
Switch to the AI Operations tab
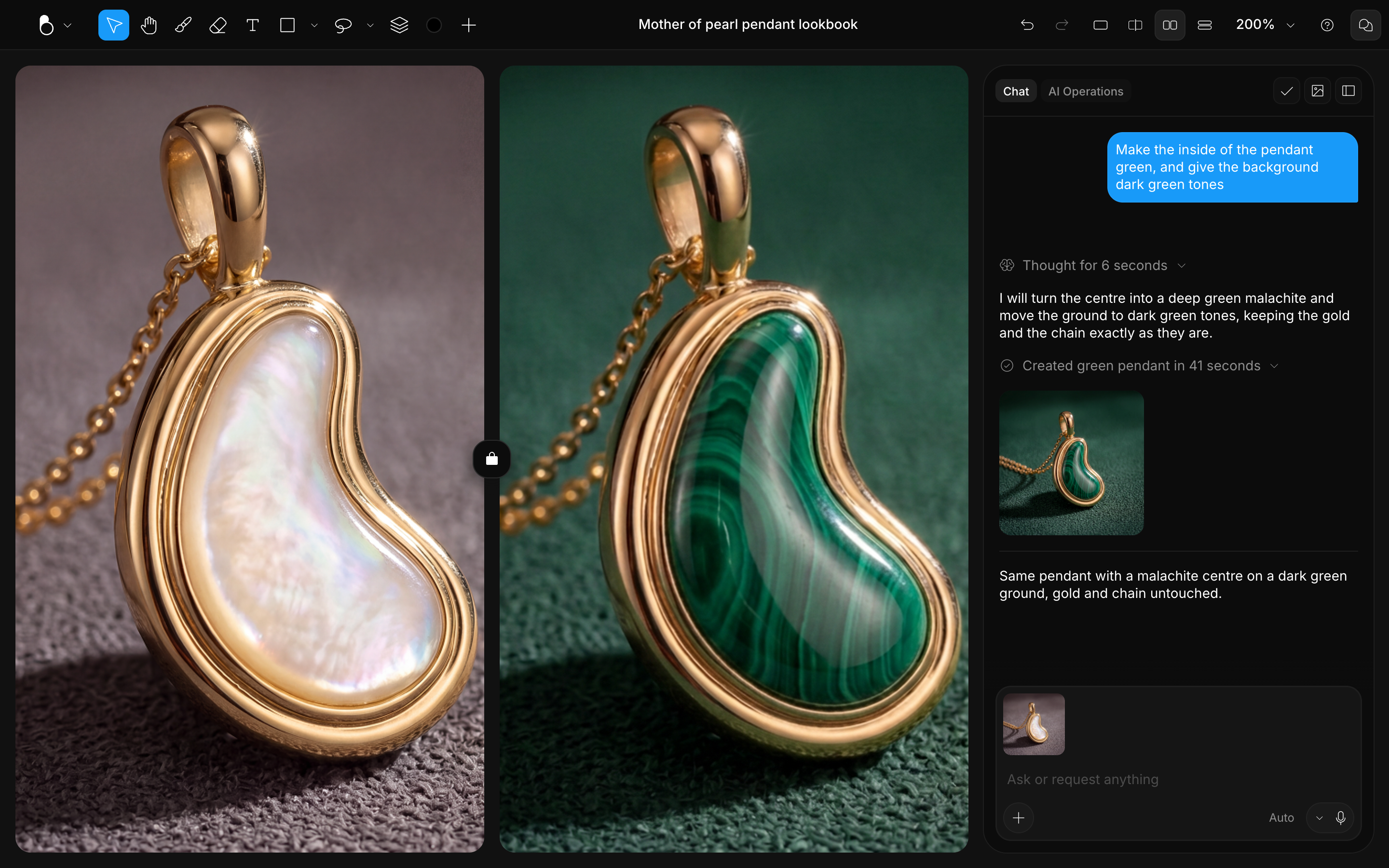coord(1085,91)
